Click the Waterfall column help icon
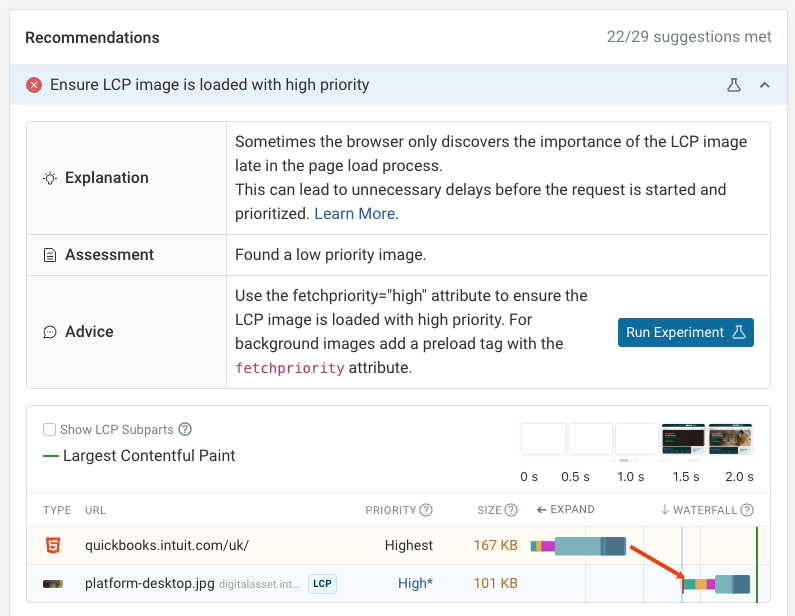 point(747,510)
